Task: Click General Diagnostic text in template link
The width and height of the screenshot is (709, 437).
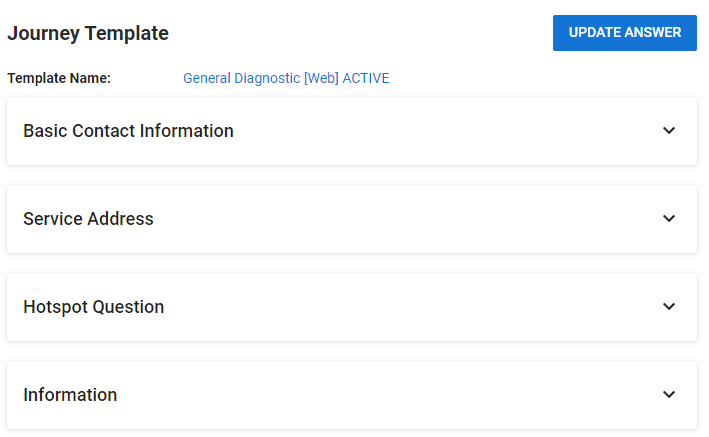Action: [241, 78]
